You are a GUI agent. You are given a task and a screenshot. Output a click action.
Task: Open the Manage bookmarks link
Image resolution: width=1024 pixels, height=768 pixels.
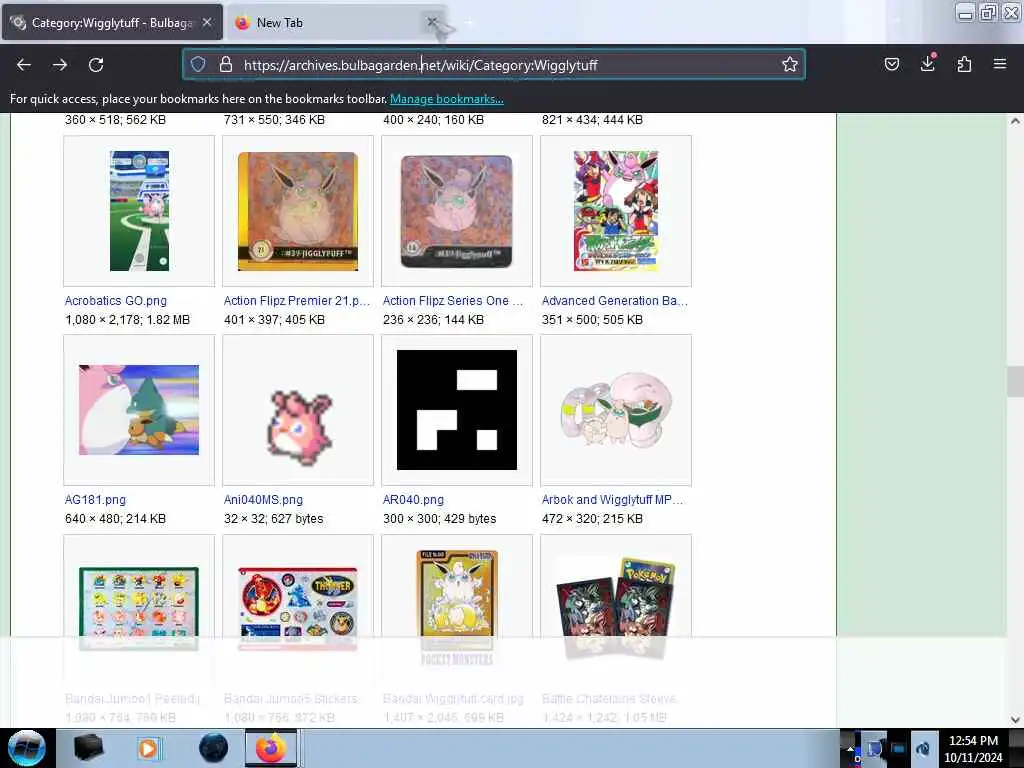point(447,99)
